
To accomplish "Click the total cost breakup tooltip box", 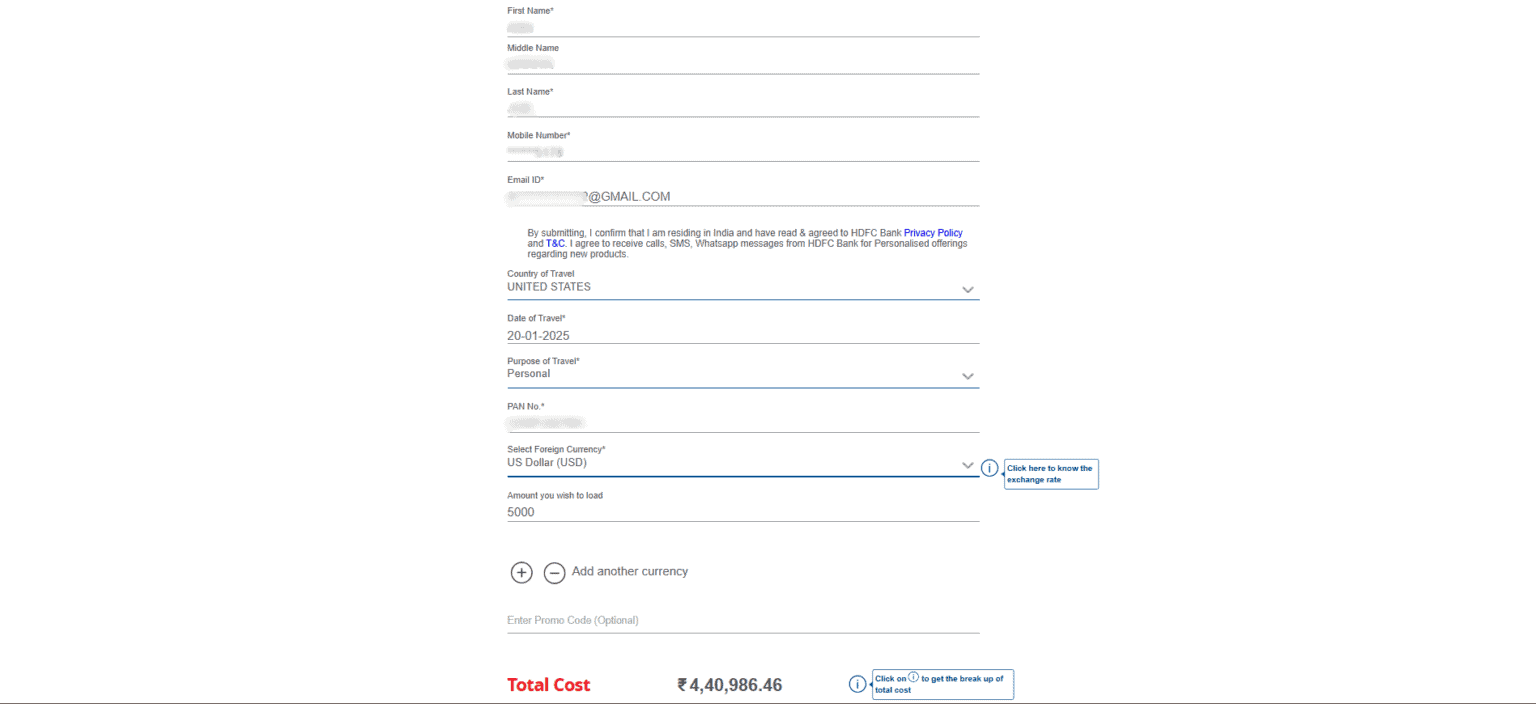I will (x=941, y=684).
